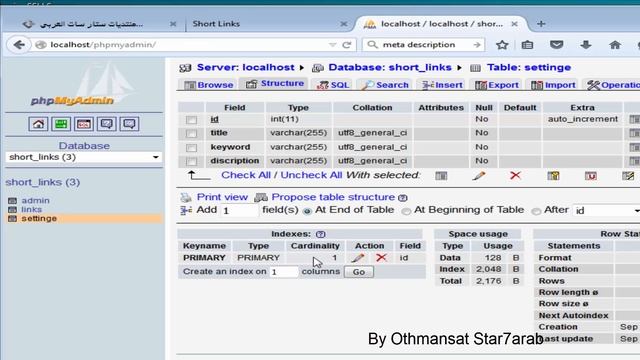Open the short_links database dropdown

pos(84,157)
